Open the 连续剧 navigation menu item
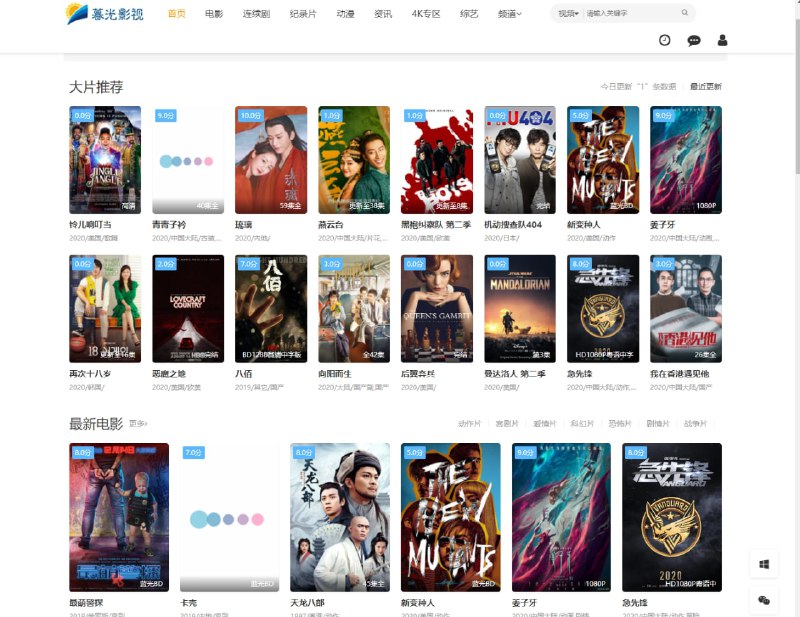This screenshot has width=800, height=617. (256, 14)
